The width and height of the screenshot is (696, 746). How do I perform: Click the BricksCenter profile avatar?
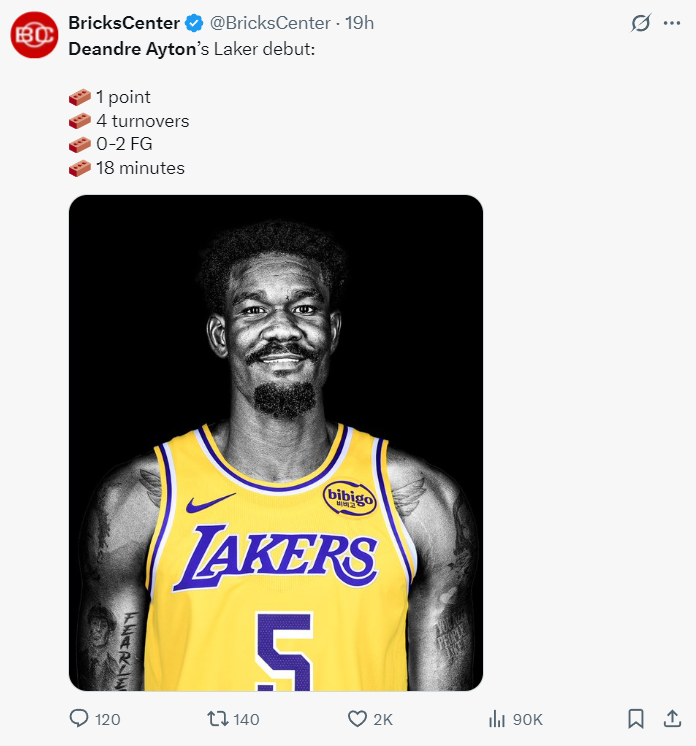click(32, 36)
